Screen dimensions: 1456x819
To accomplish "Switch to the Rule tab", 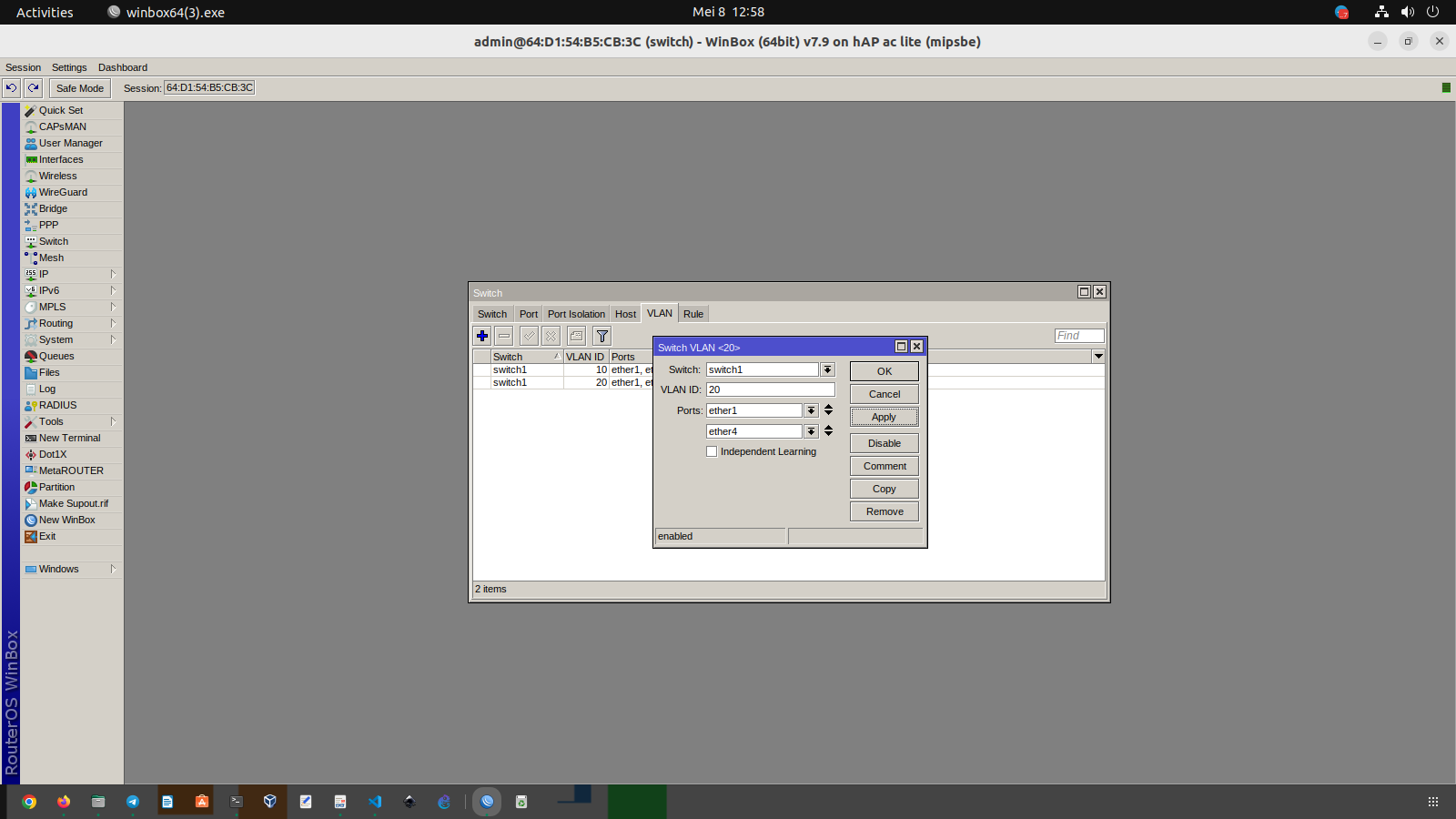I will point(693,314).
